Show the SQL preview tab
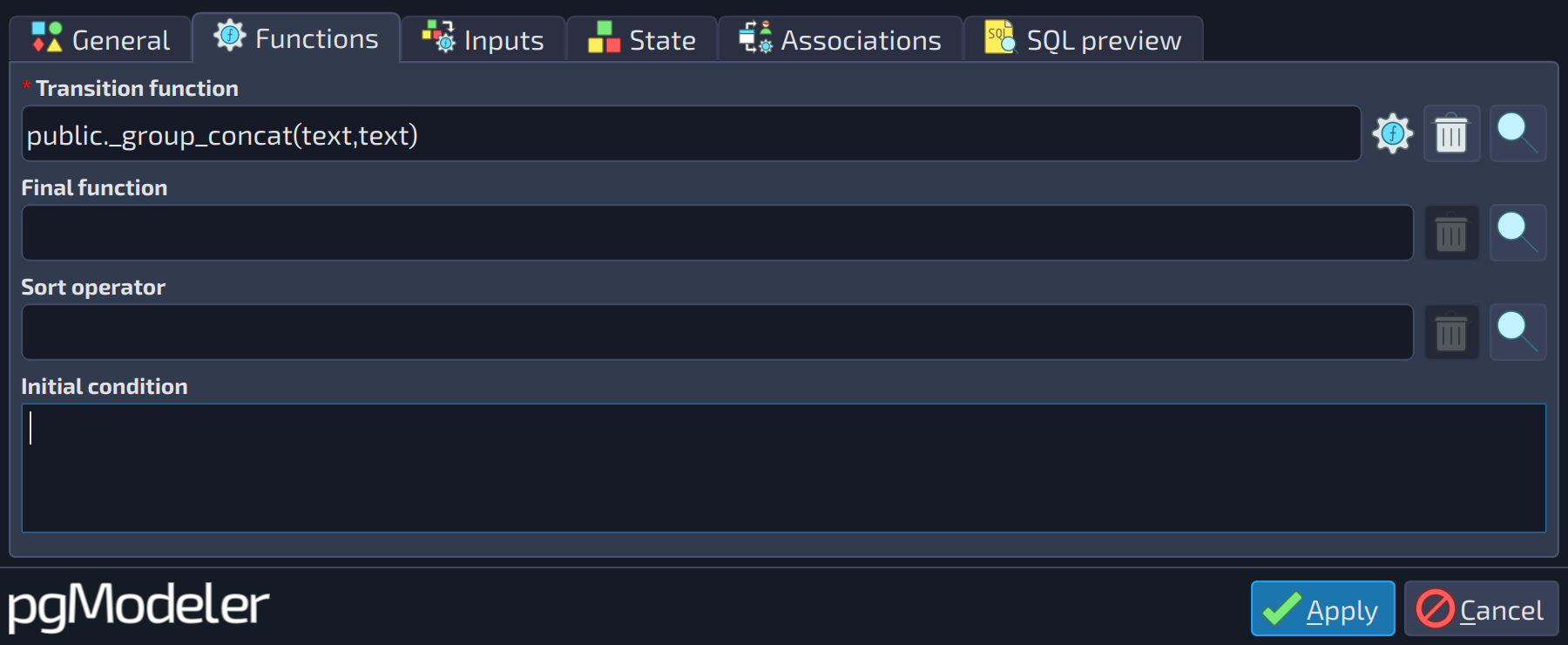Viewport: 1568px width, 645px height. [1084, 40]
